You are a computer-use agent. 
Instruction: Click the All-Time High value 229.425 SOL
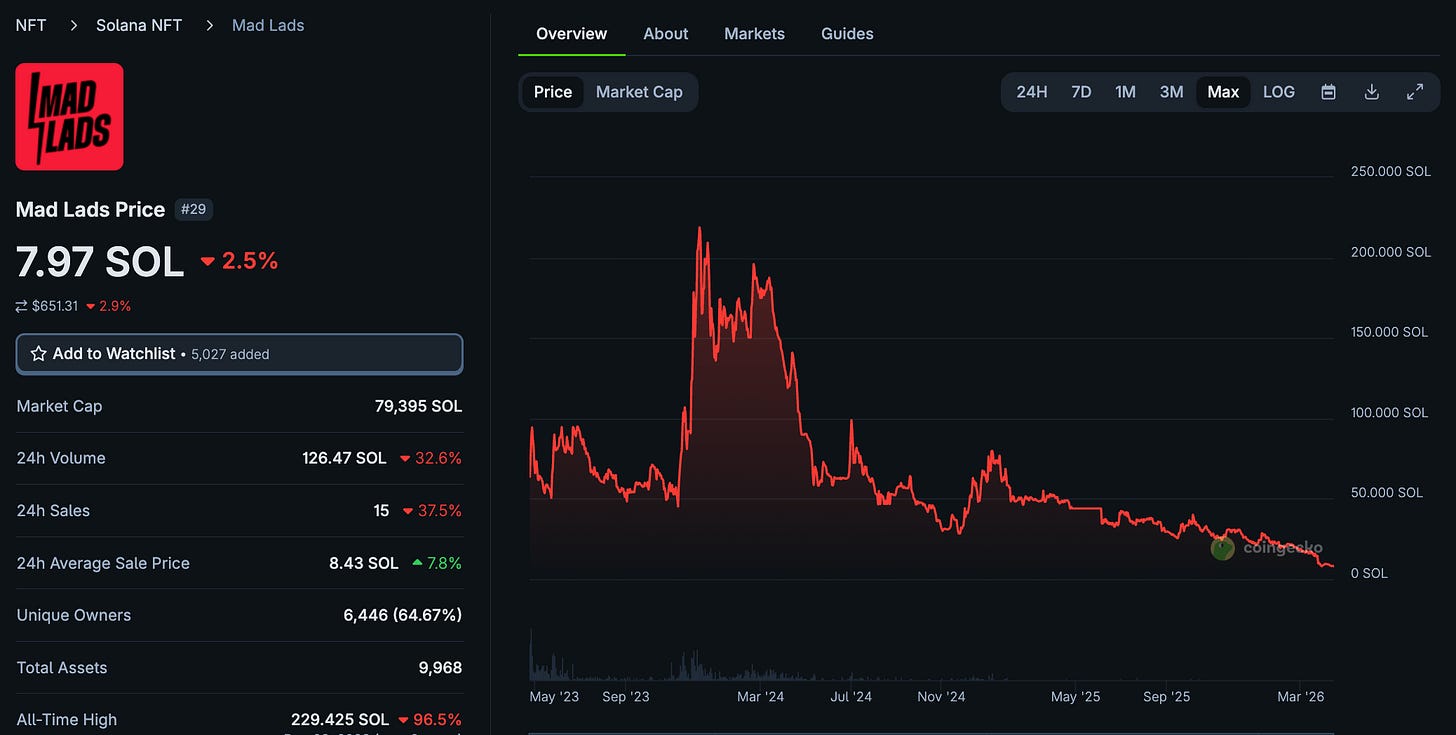(x=340, y=720)
